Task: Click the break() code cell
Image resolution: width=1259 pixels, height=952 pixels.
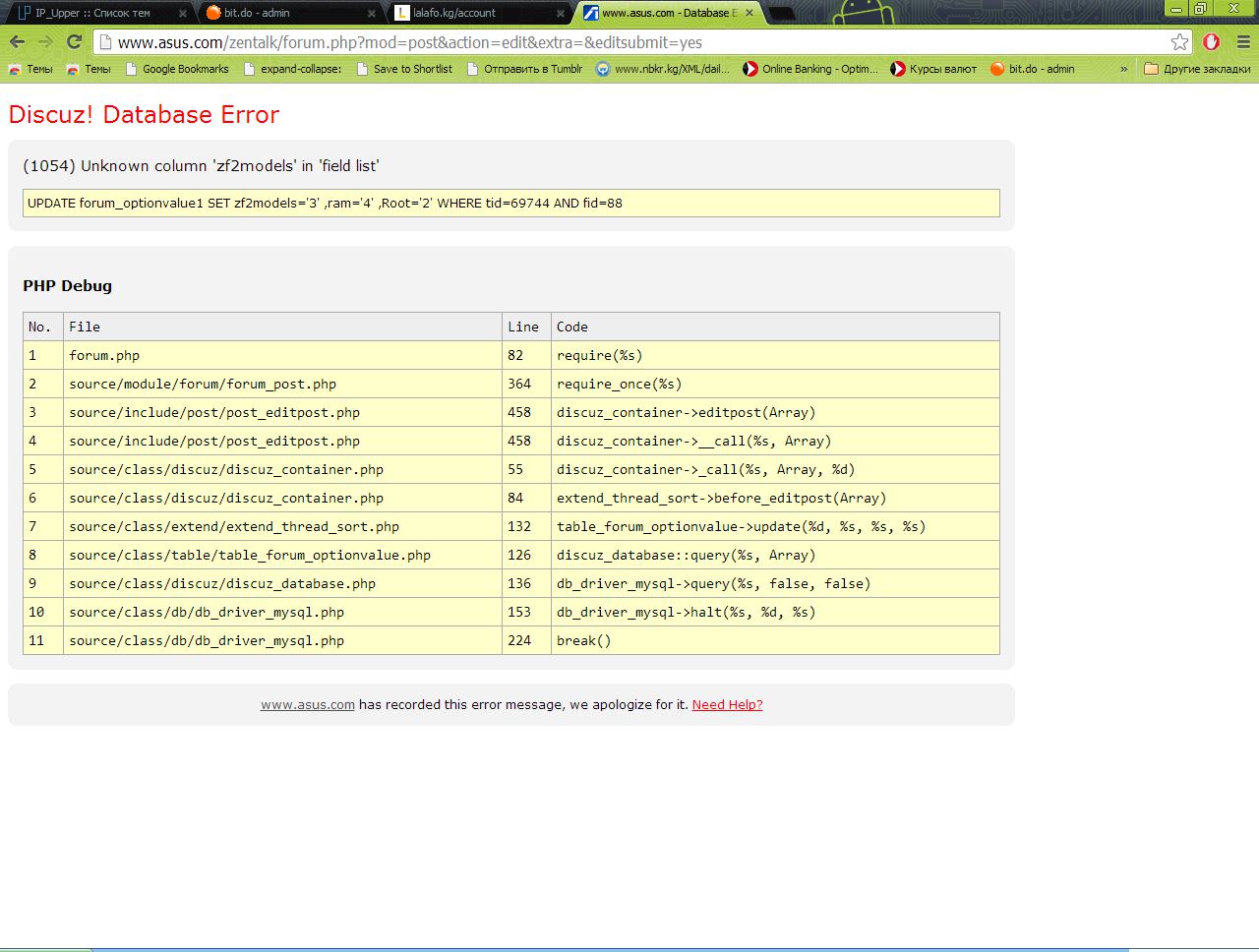Action: 775,640
